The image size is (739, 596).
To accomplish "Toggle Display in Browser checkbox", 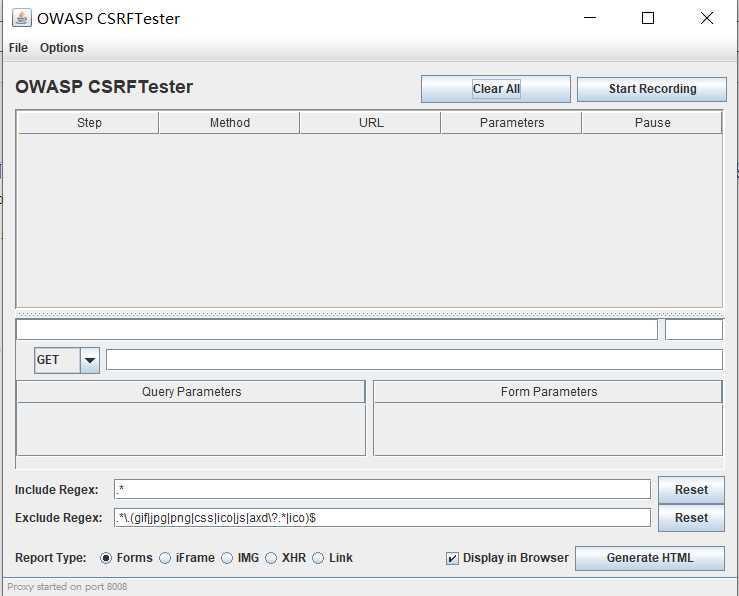I will pyautogui.click(x=507, y=558).
